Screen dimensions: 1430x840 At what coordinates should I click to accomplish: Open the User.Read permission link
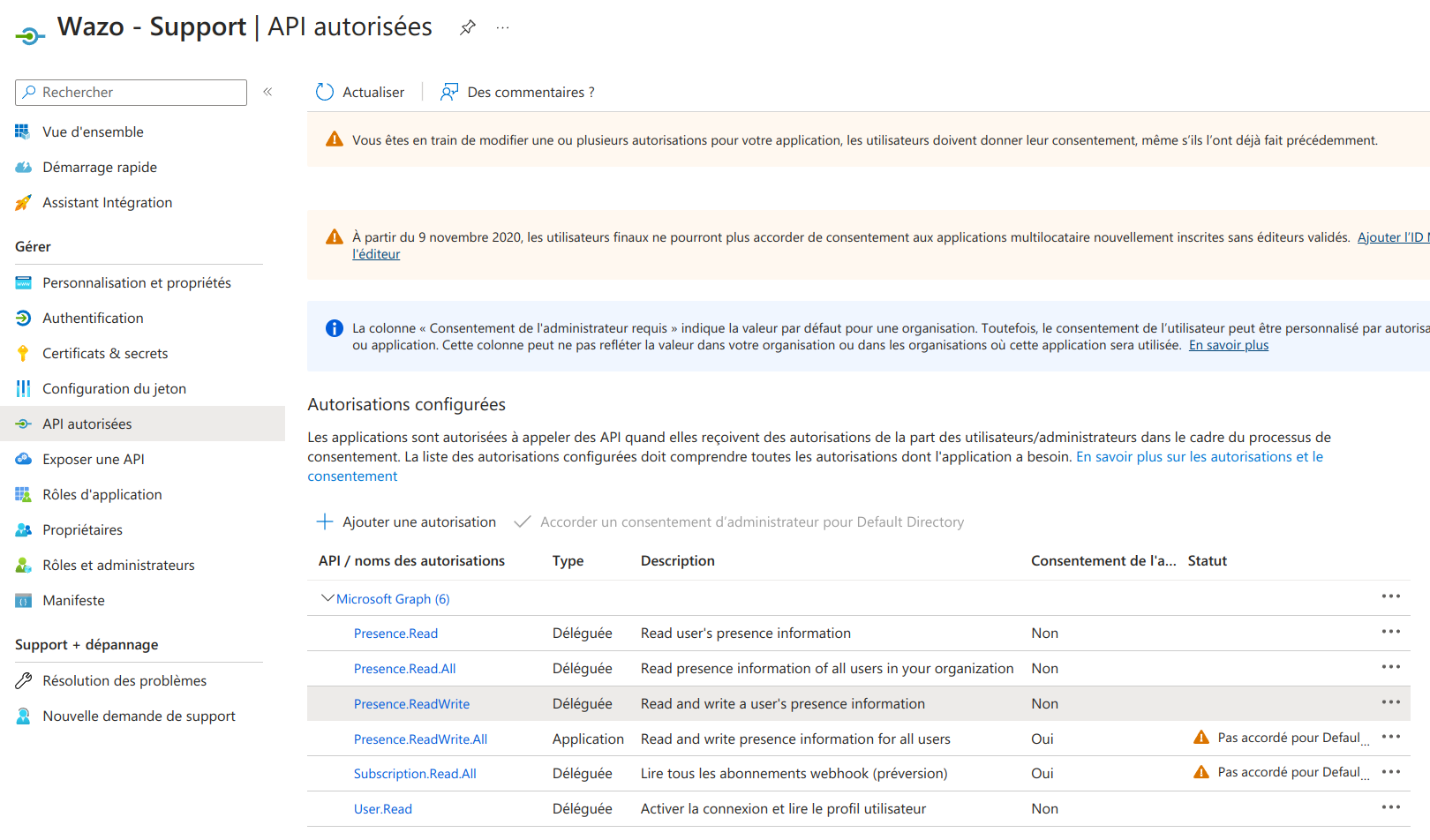point(383,809)
